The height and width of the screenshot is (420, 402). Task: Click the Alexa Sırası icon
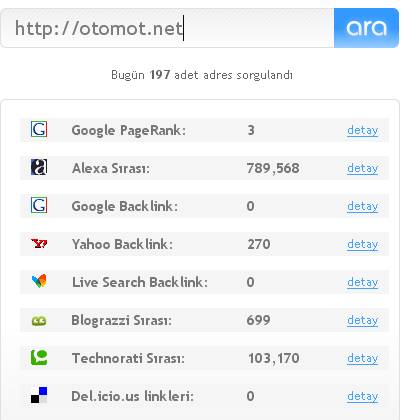(39, 167)
